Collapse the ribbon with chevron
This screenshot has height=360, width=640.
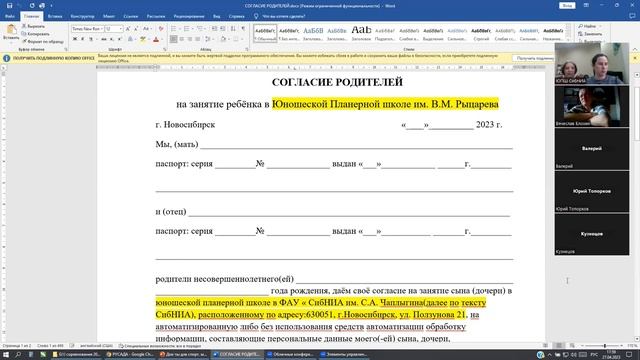pos(635,49)
